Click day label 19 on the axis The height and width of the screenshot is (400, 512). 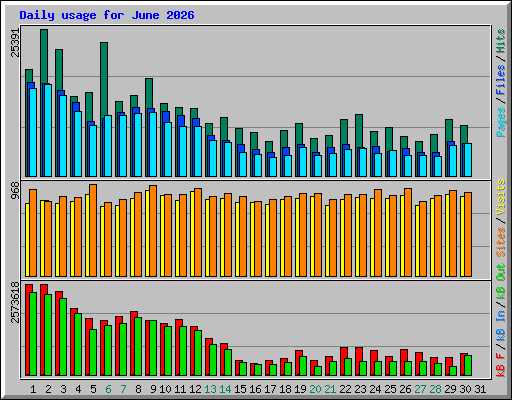[300, 389]
